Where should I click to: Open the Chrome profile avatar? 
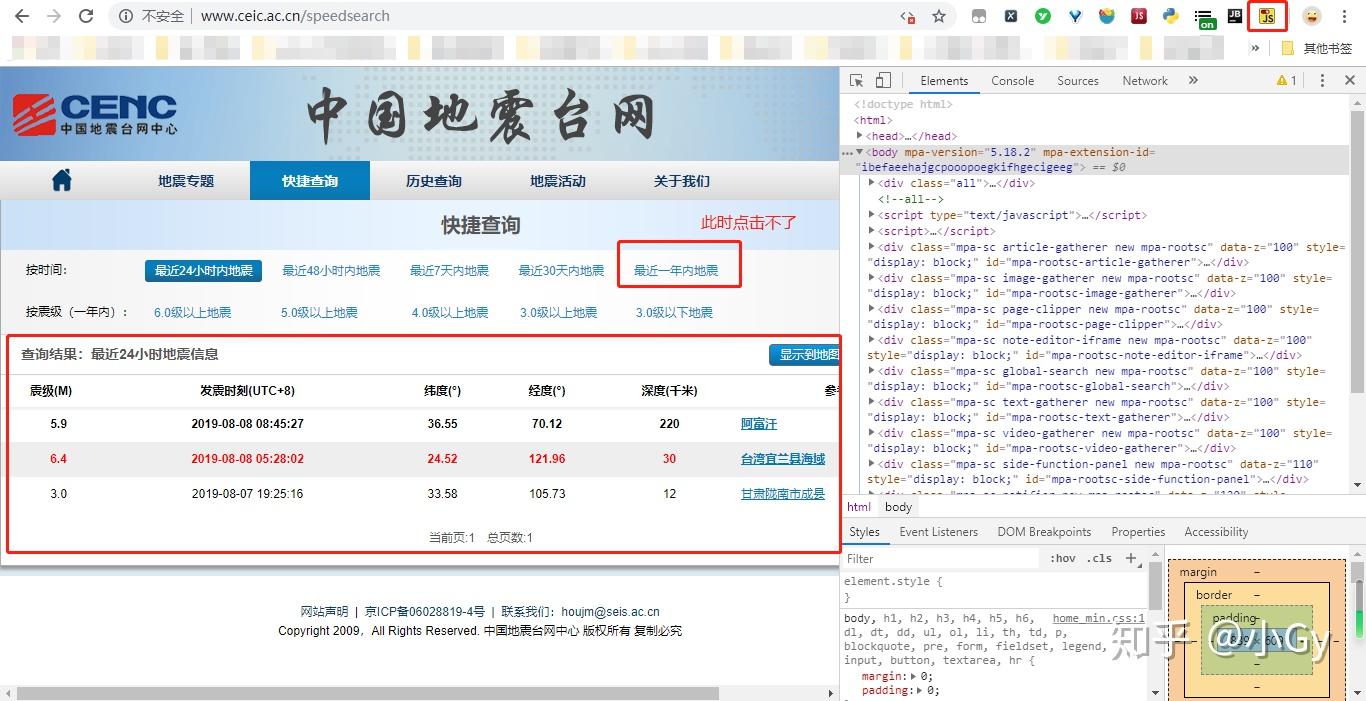1311,16
